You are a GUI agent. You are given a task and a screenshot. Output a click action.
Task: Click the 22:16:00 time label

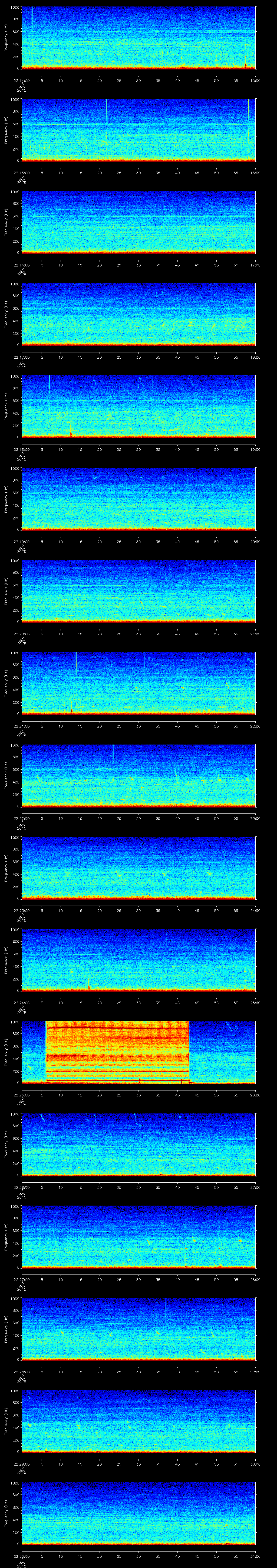coord(21,265)
